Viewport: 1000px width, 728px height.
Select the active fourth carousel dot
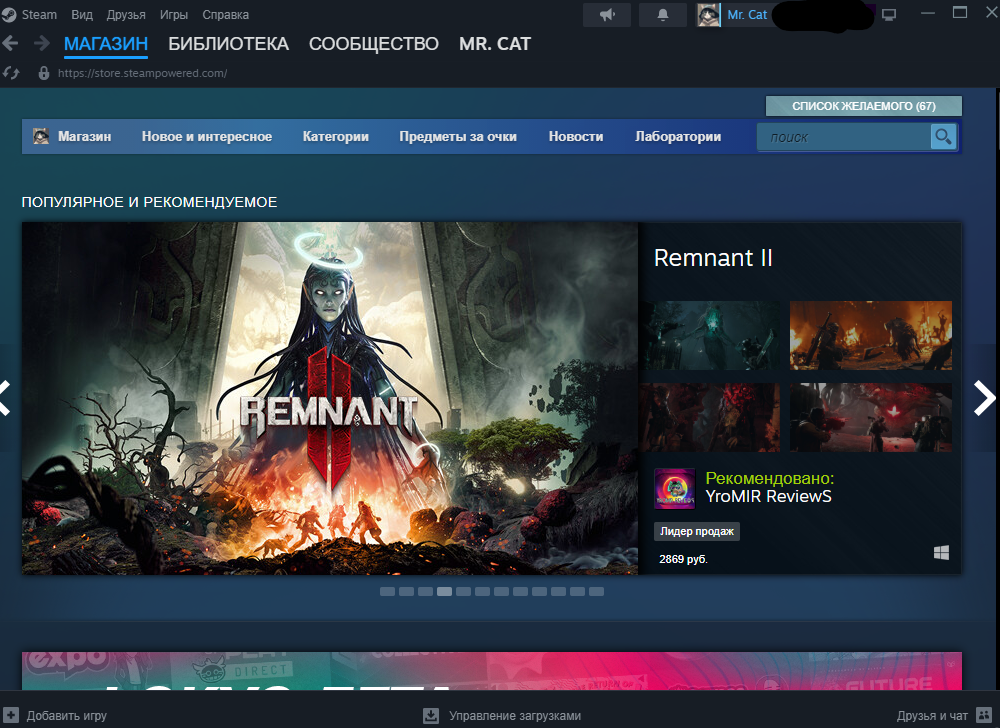click(x=445, y=592)
